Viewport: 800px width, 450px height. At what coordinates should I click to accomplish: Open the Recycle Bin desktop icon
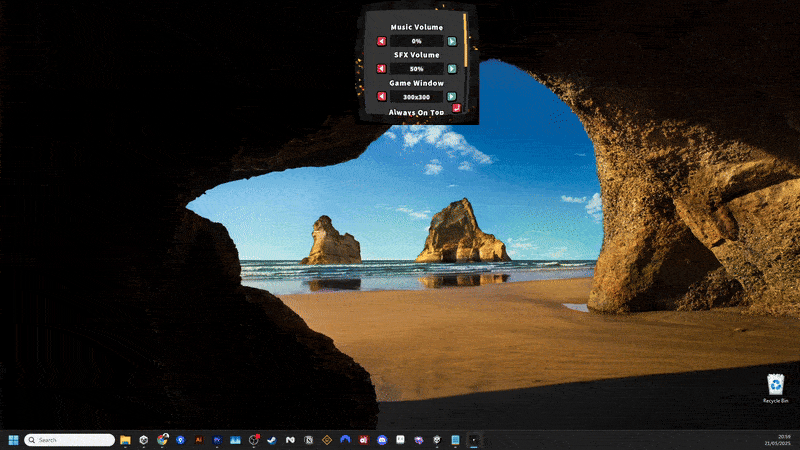776,385
